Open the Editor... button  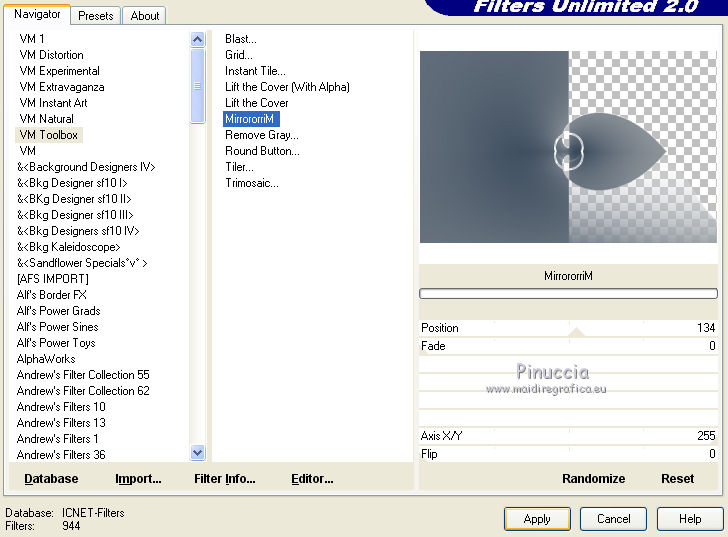312,479
